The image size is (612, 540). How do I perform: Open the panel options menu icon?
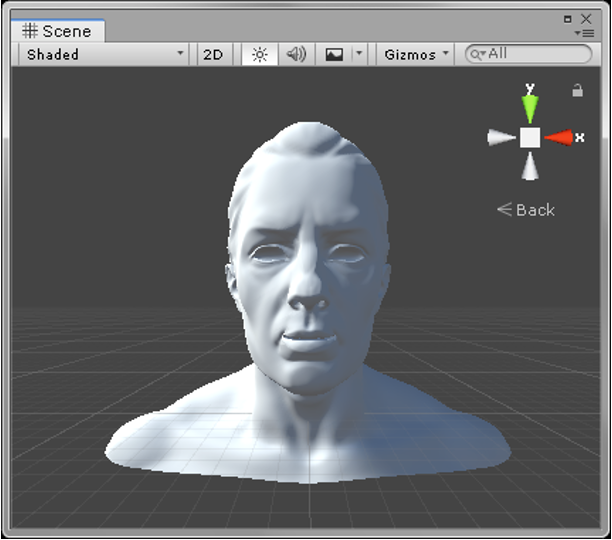pos(584,34)
